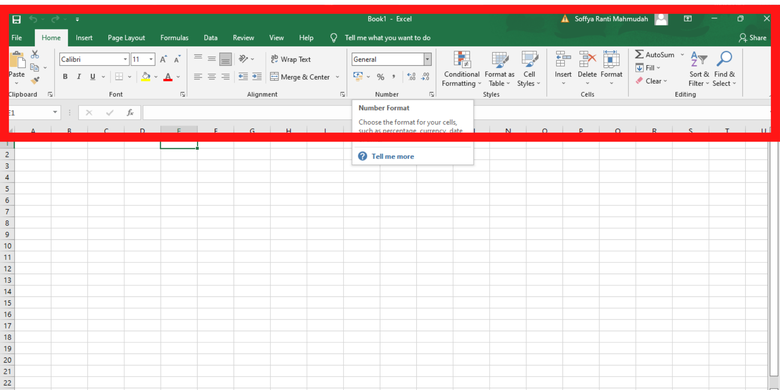Click the Save icon in quick access toolbar
780x390 pixels.
(16, 19)
